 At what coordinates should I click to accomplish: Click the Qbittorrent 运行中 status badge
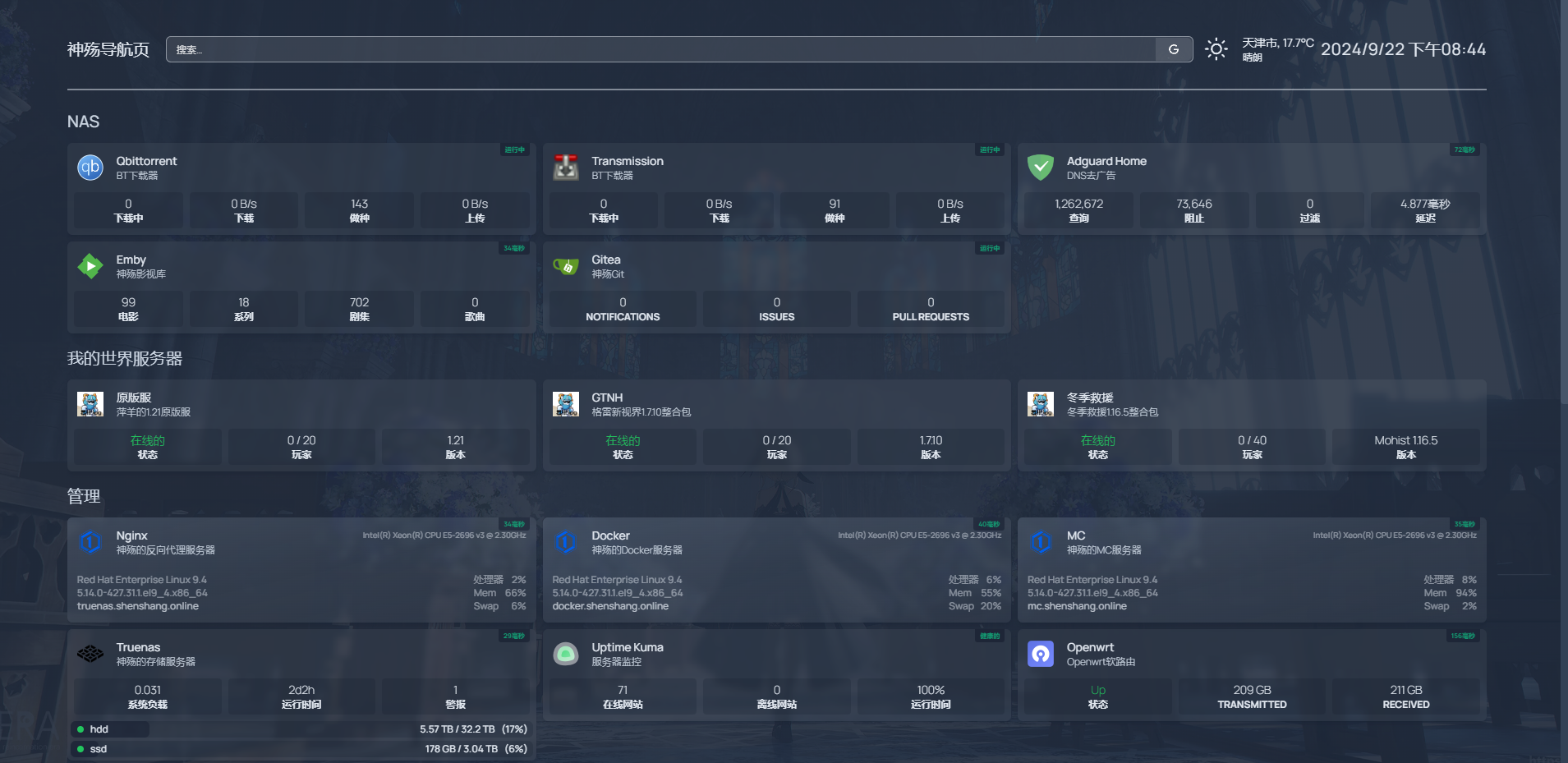point(514,149)
